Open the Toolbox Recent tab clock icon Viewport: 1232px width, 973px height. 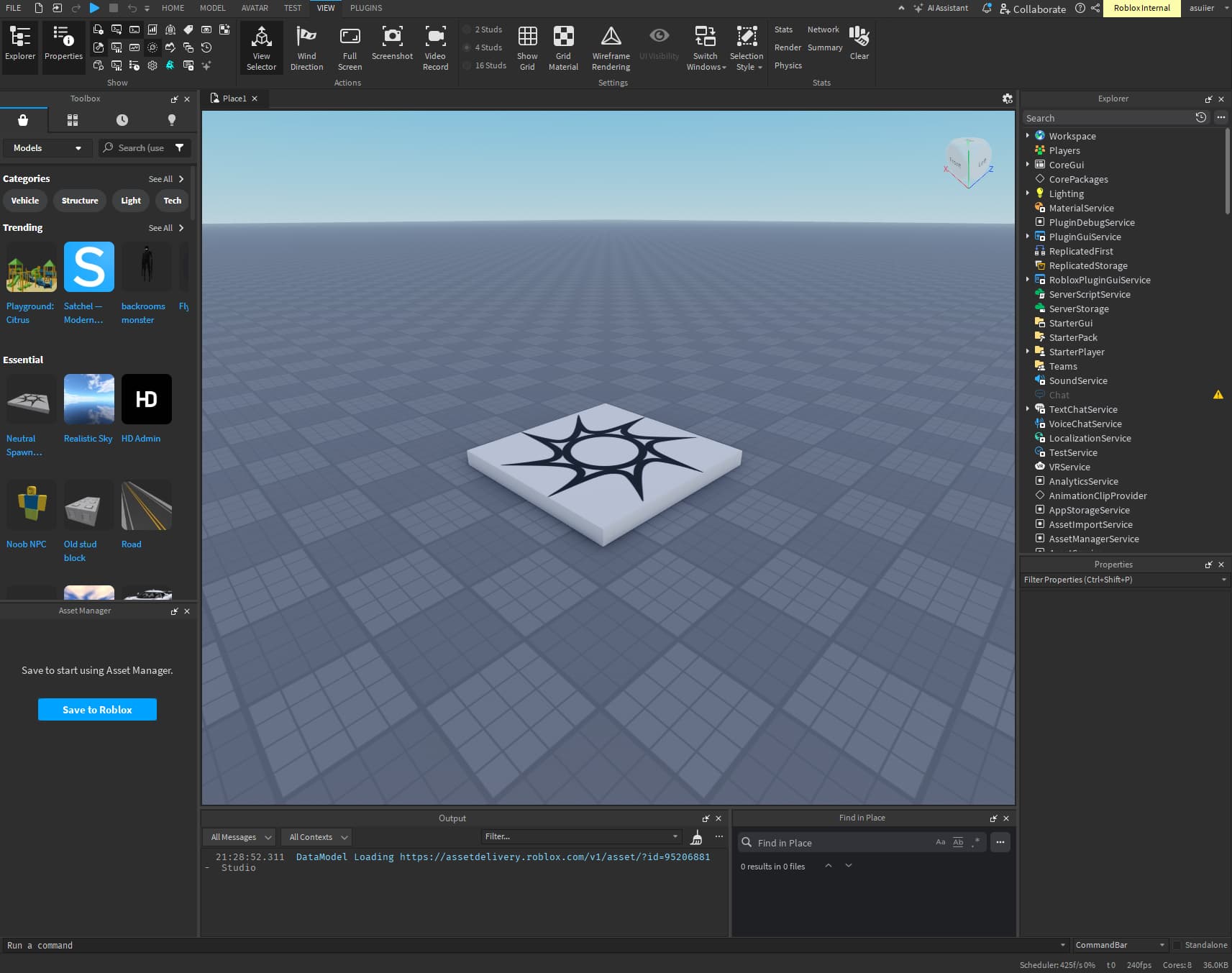[x=122, y=120]
